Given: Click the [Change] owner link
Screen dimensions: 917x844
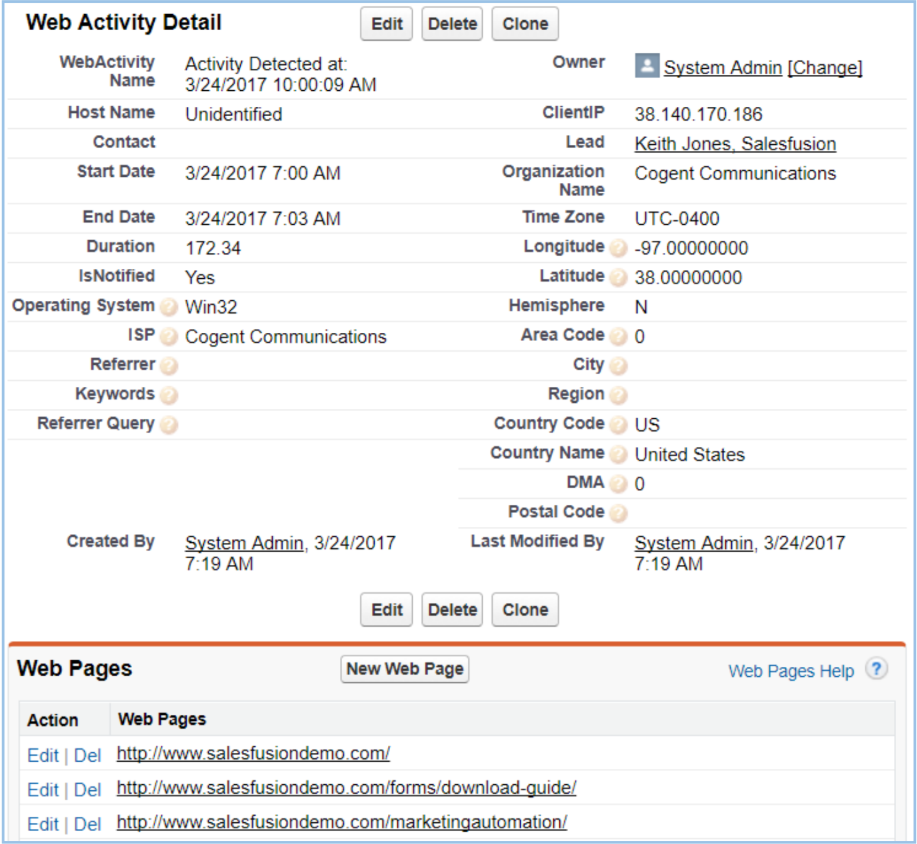Looking at the screenshot, I should point(825,68).
